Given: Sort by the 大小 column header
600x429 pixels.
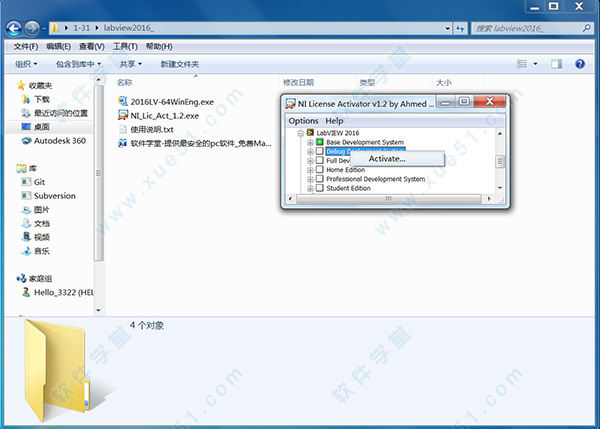Looking at the screenshot, I should tap(443, 82).
